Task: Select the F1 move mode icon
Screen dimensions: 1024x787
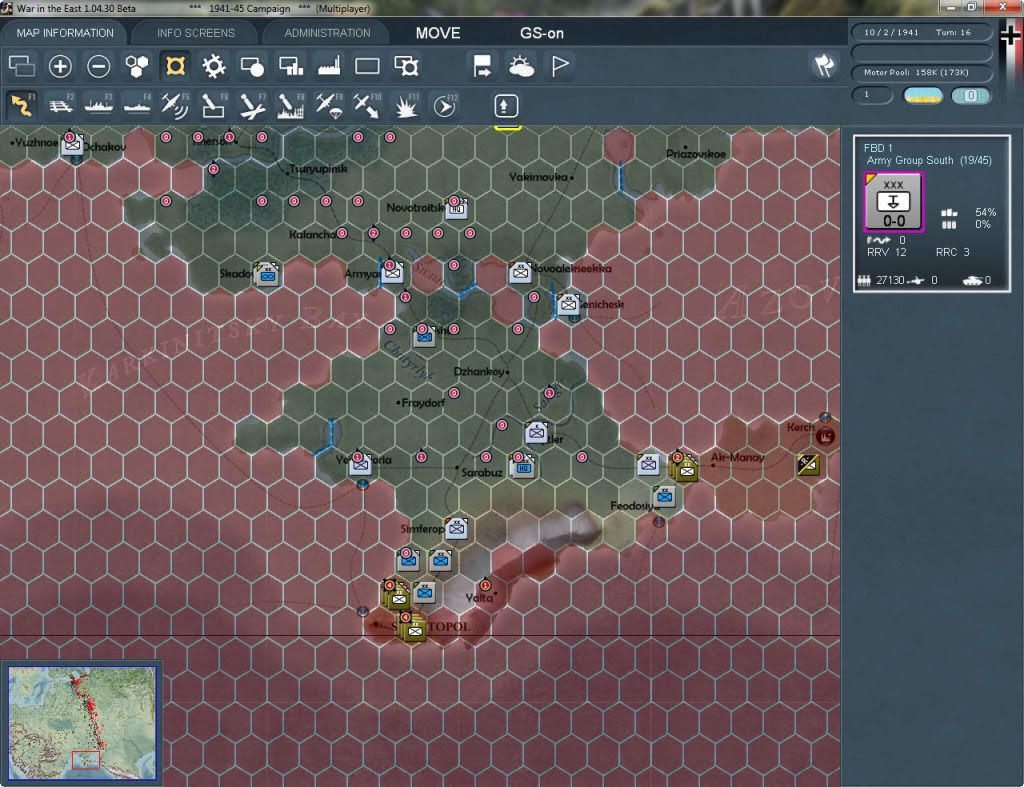Action: (22, 105)
